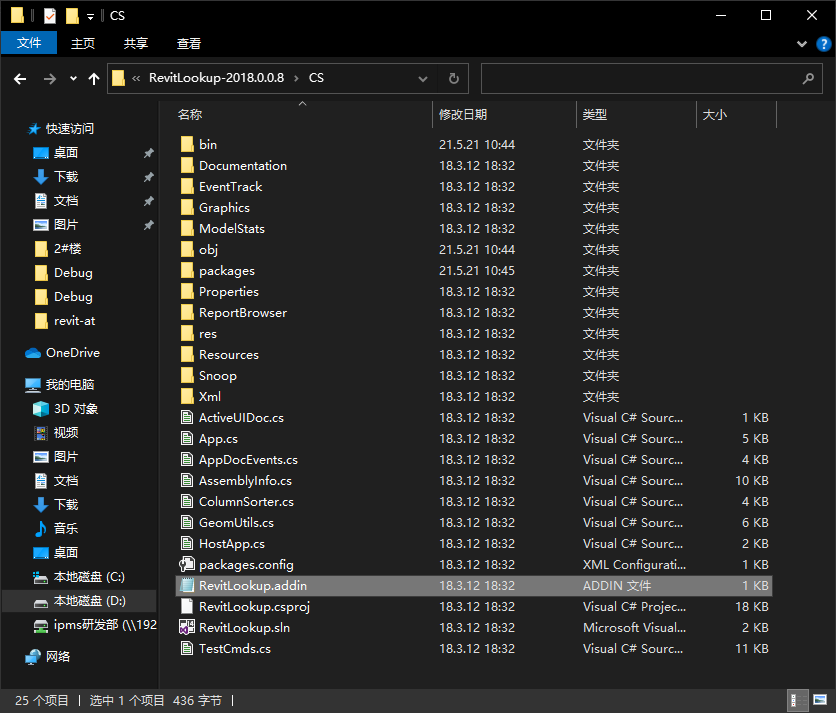This screenshot has width=836, height=713.
Task: Click the RevitLookup.addin file icon
Action: point(187,586)
